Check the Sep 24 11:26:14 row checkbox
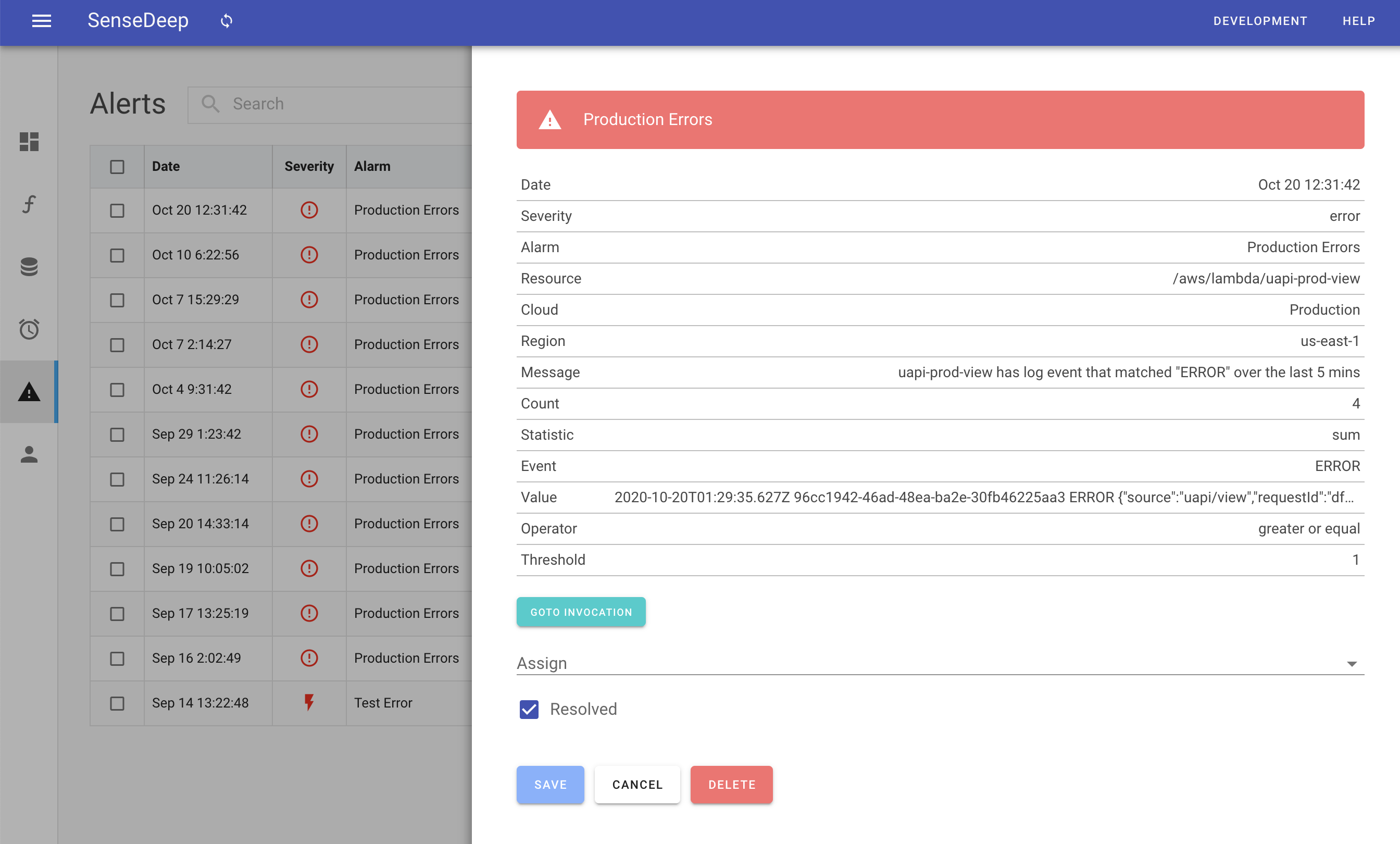The image size is (1400, 844). [x=117, y=480]
